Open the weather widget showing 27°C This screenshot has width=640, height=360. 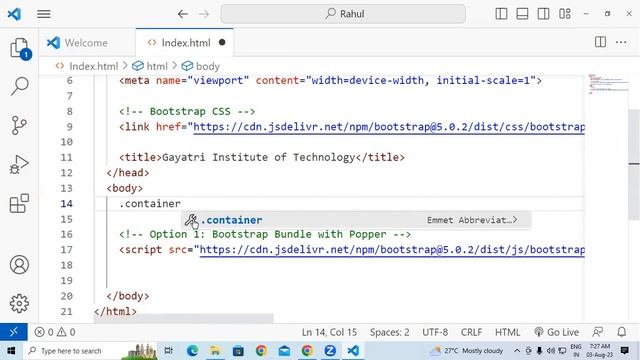click(x=467, y=351)
